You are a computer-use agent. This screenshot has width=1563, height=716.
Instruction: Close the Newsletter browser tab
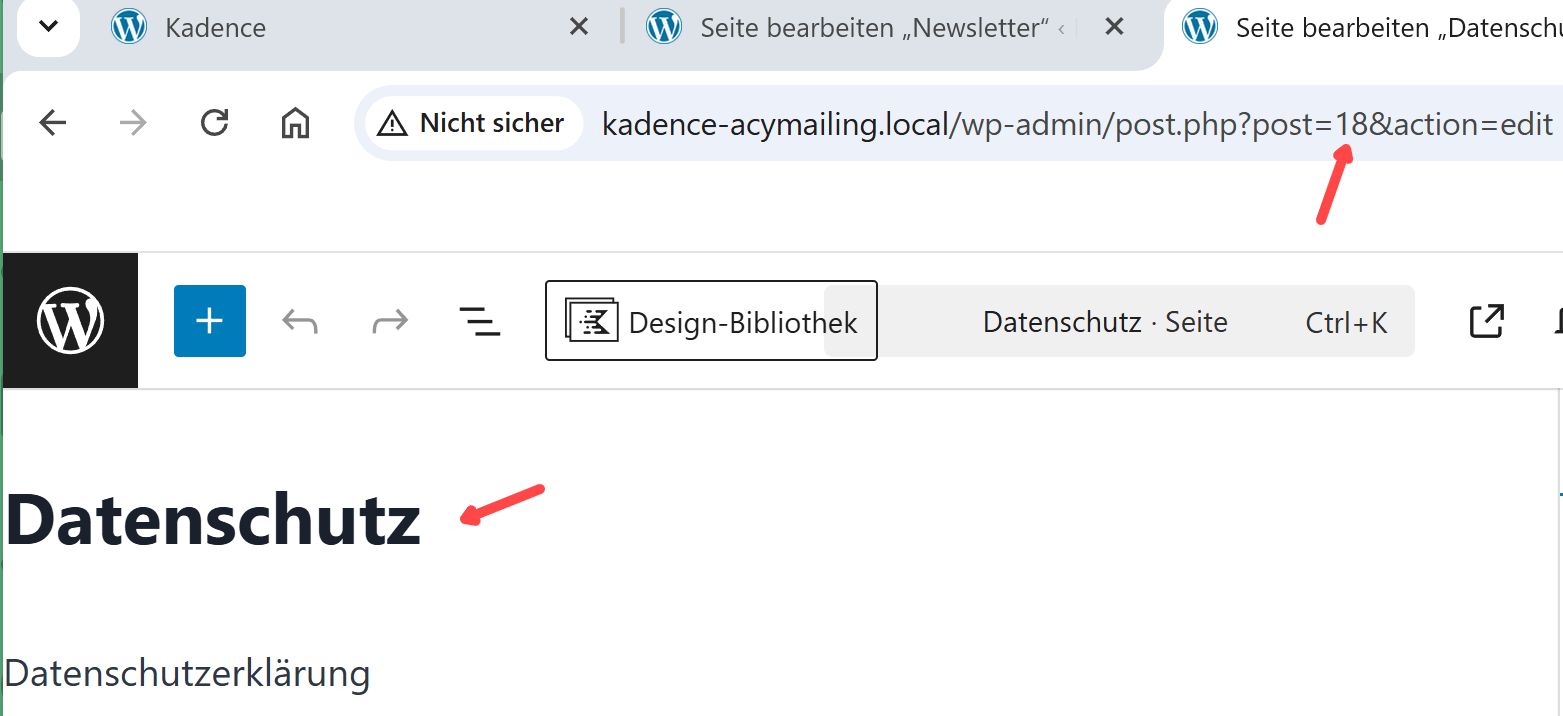(x=1114, y=27)
